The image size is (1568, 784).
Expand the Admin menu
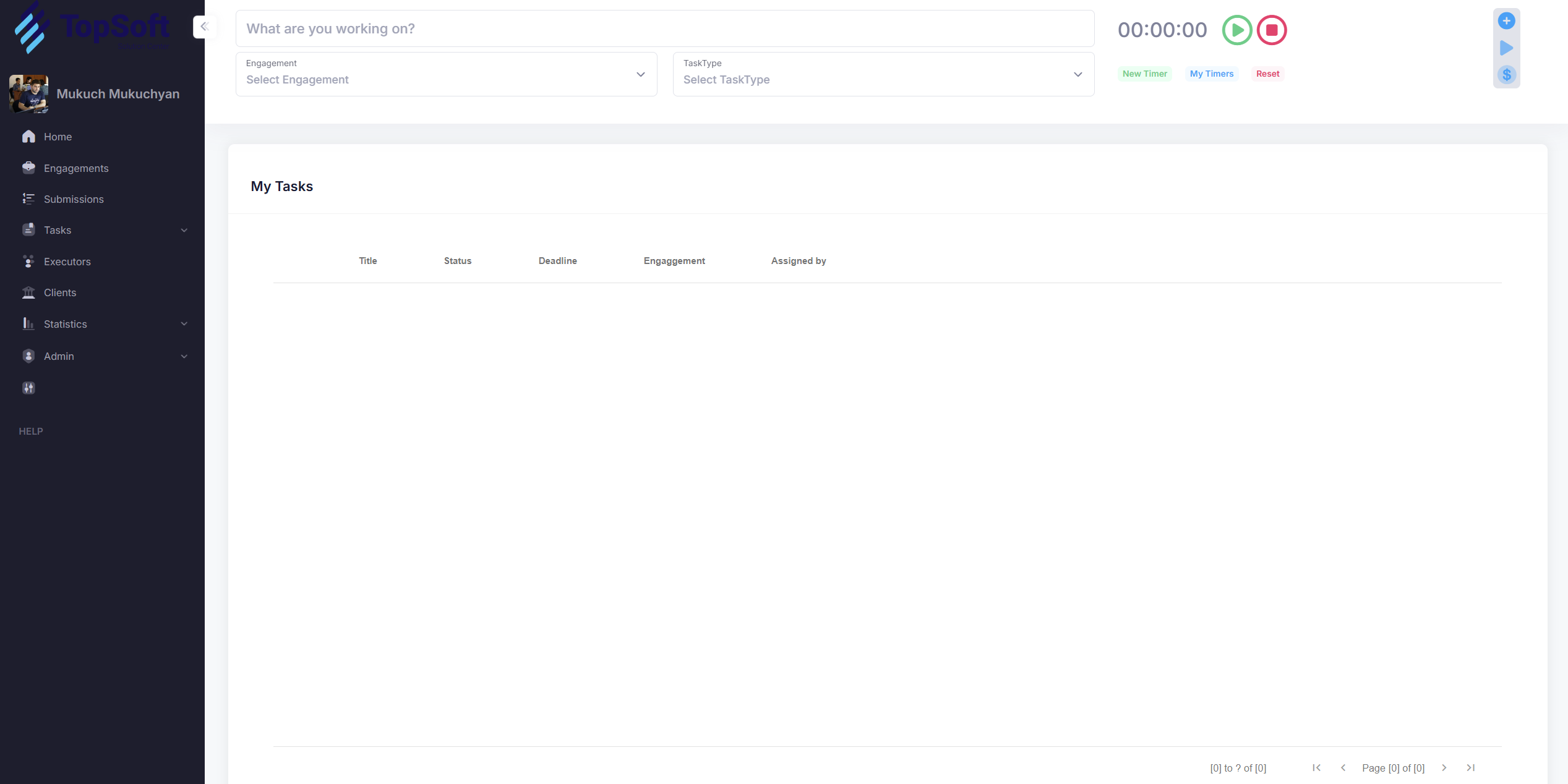tap(184, 356)
